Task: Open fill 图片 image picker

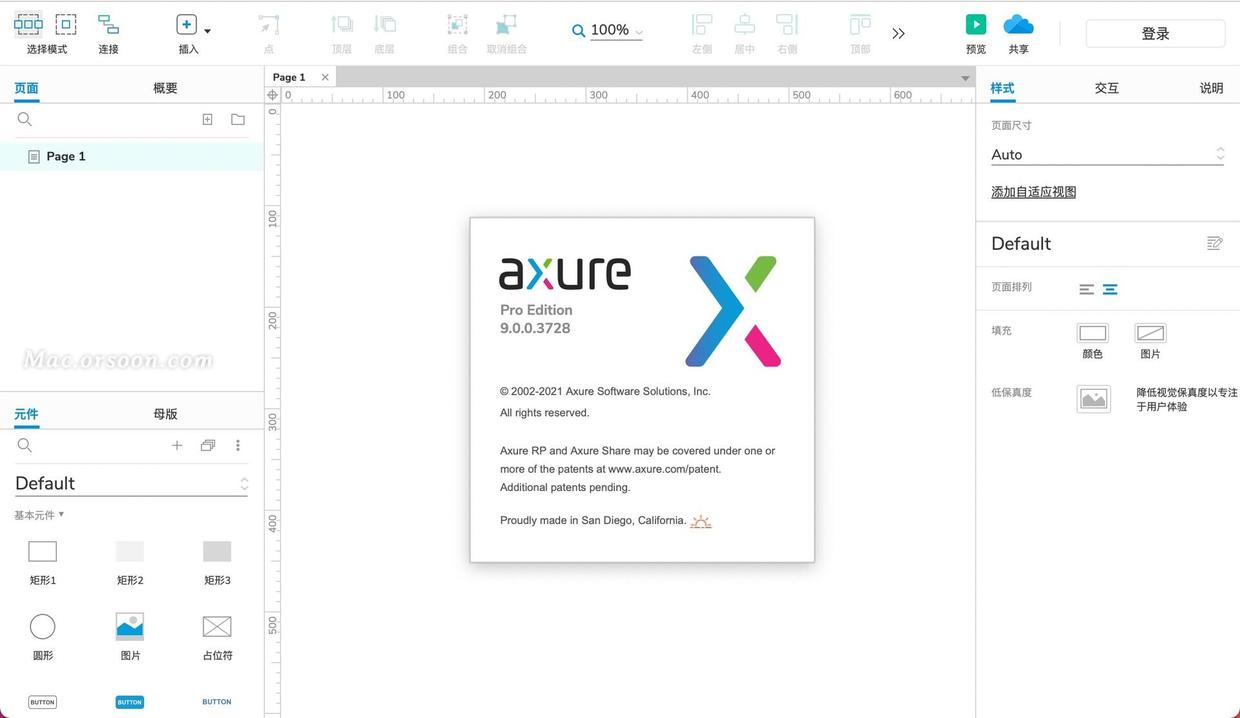Action: coord(1150,333)
